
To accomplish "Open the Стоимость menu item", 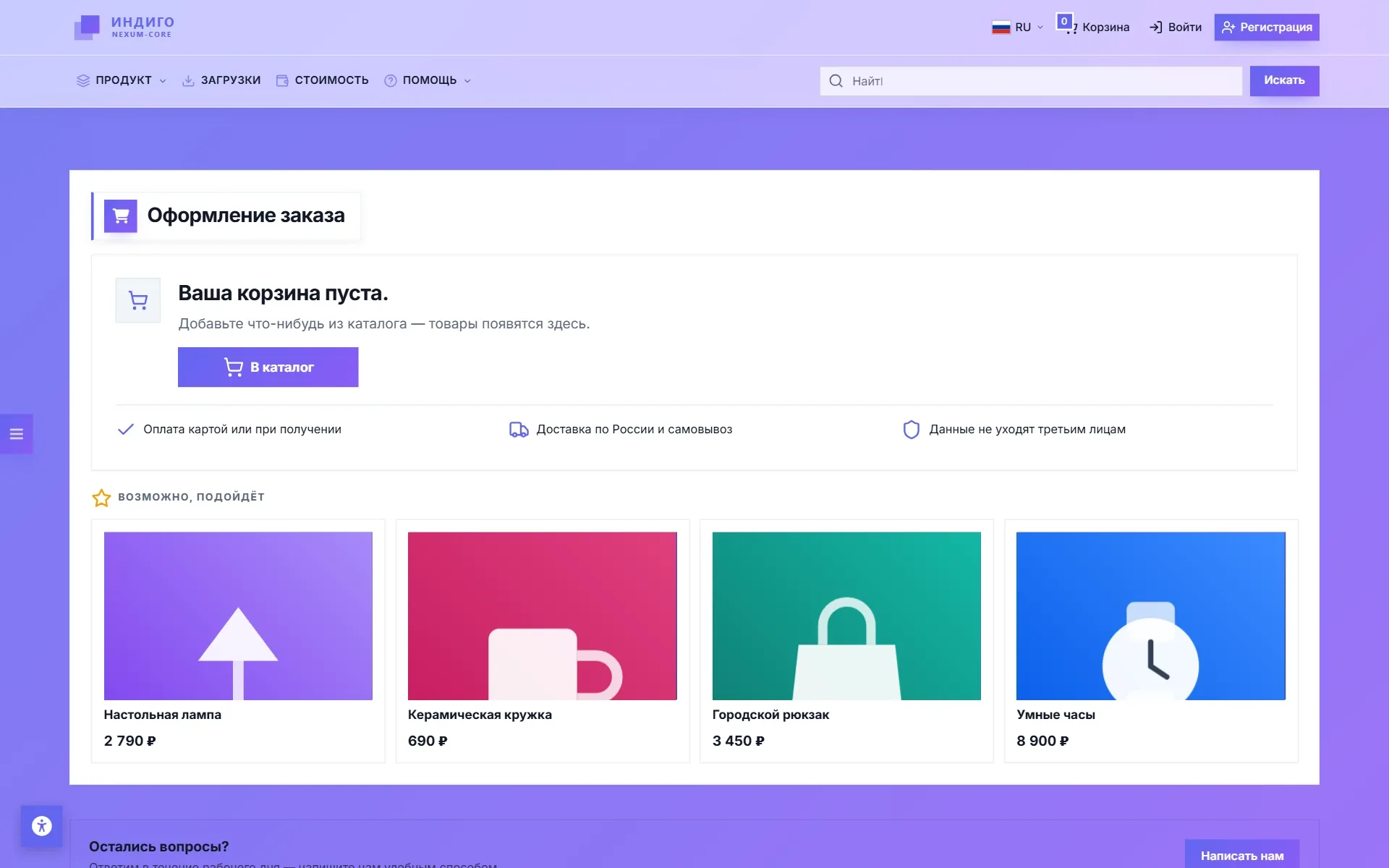I will 323,80.
